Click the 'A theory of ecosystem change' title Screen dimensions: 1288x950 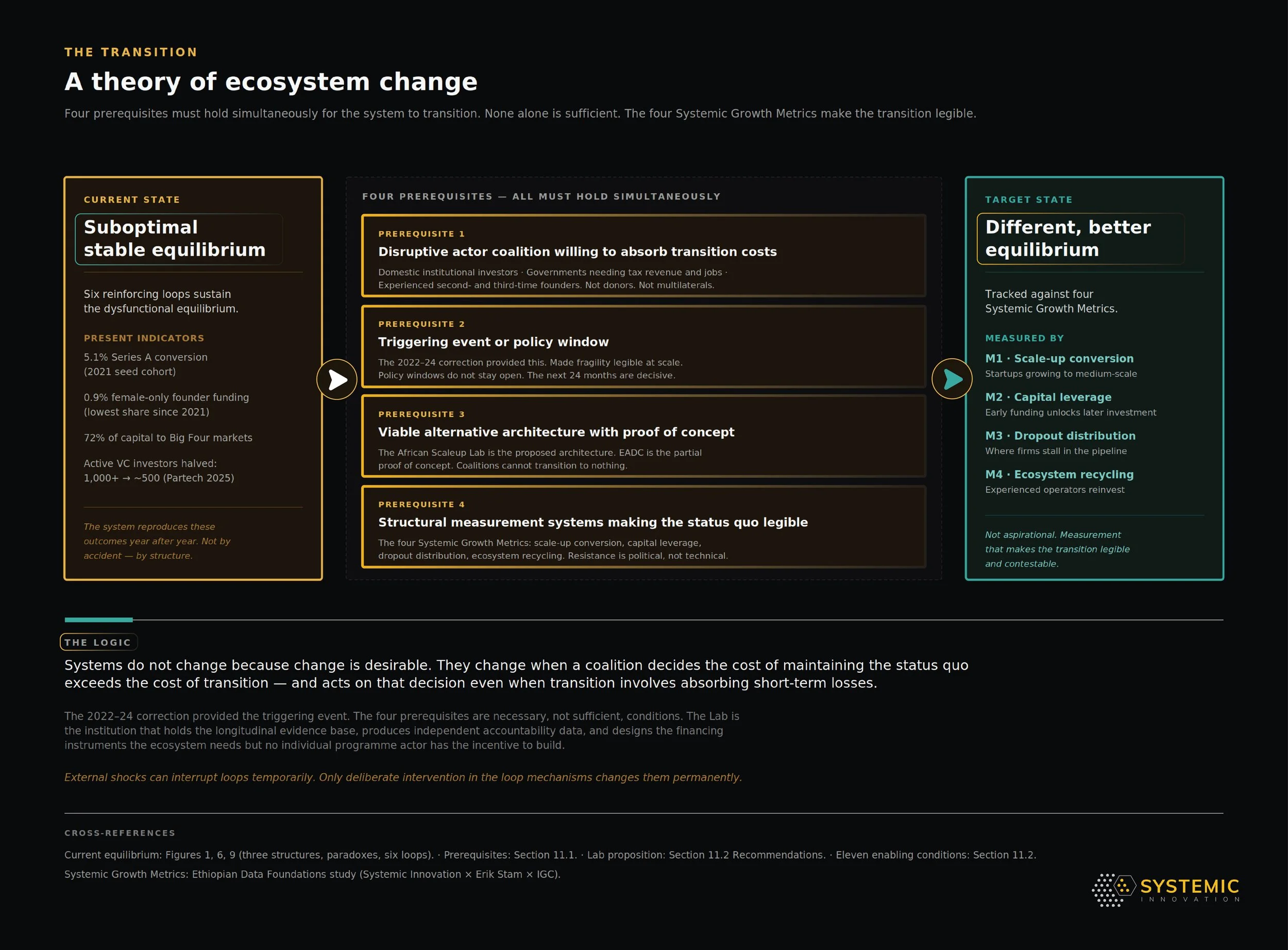(x=270, y=81)
